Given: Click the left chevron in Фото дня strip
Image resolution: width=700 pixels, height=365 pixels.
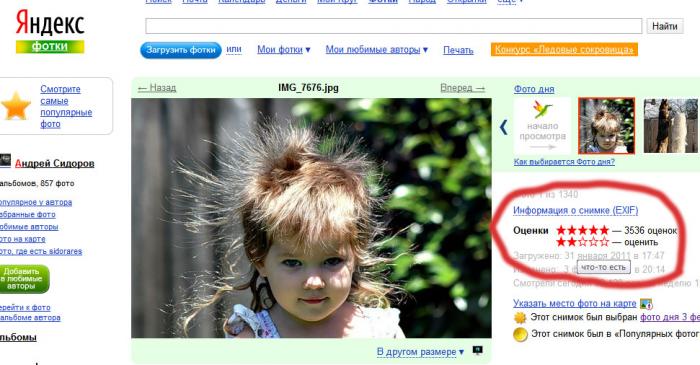Looking at the screenshot, I should pos(504,127).
